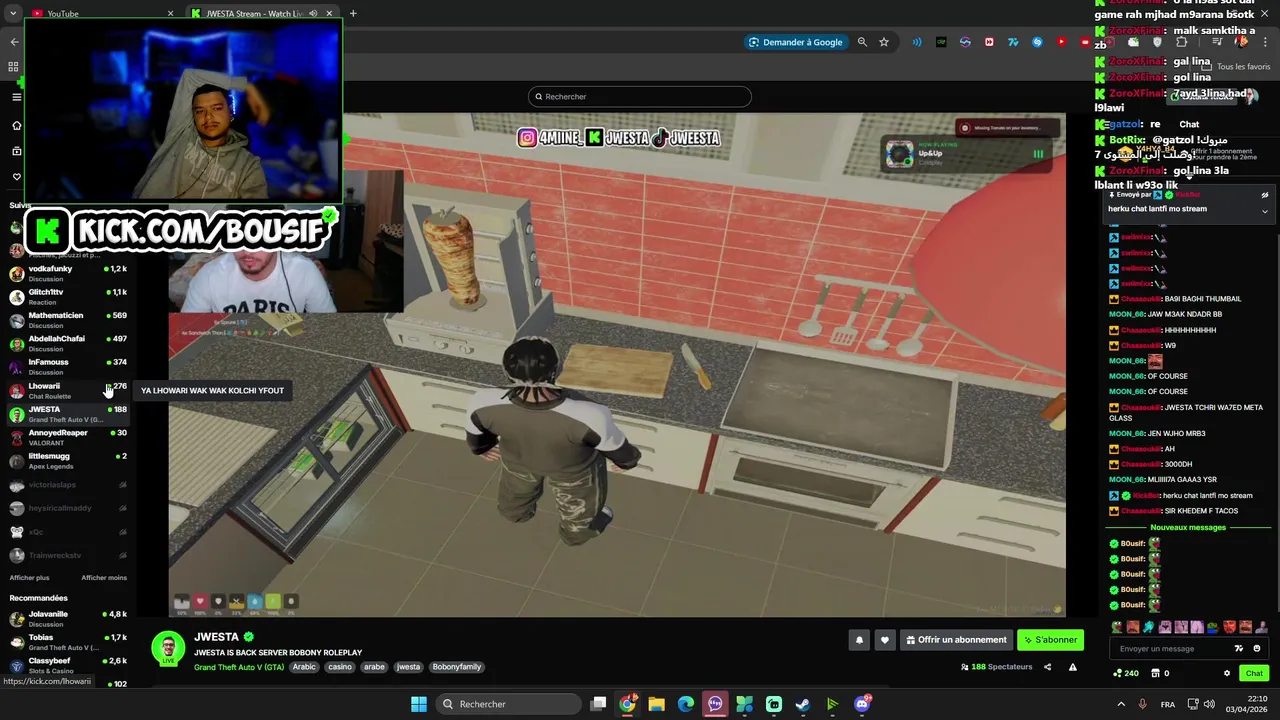Expand the pinned message chevron
Screen dimensions: 1280x720
(x=1264, y=211)
